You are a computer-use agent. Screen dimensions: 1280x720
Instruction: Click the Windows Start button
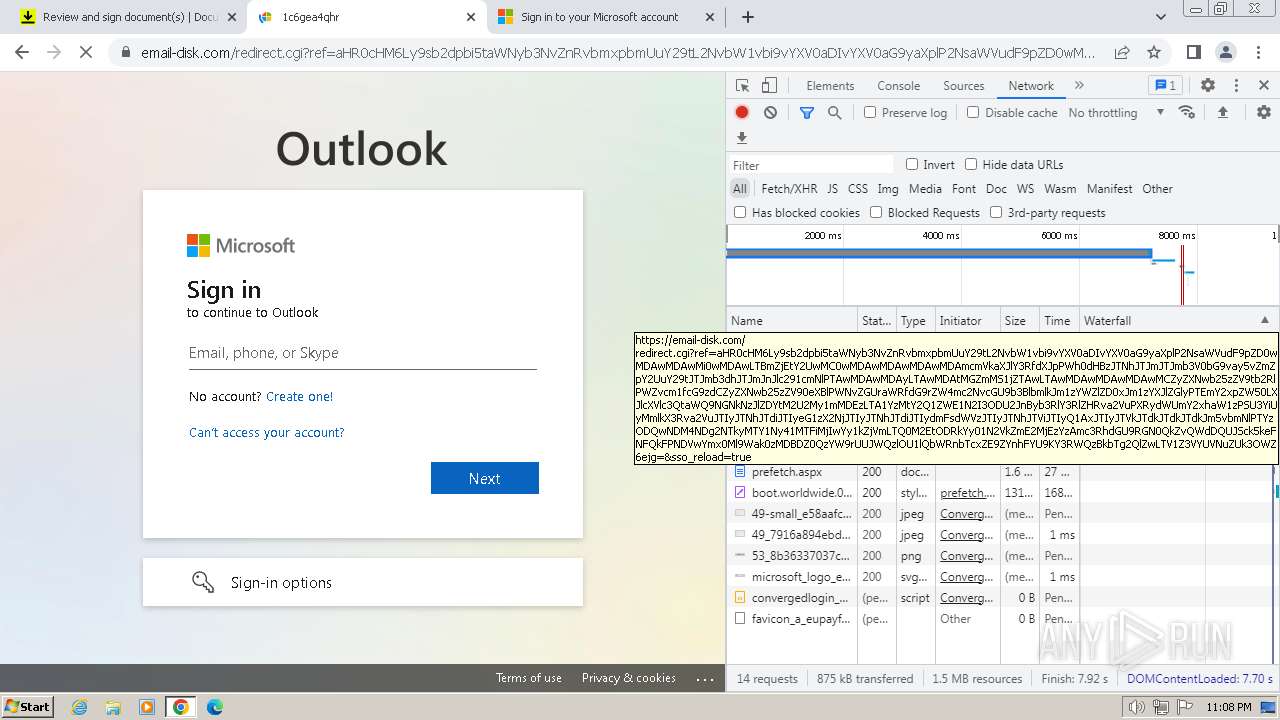pos(28,707)
